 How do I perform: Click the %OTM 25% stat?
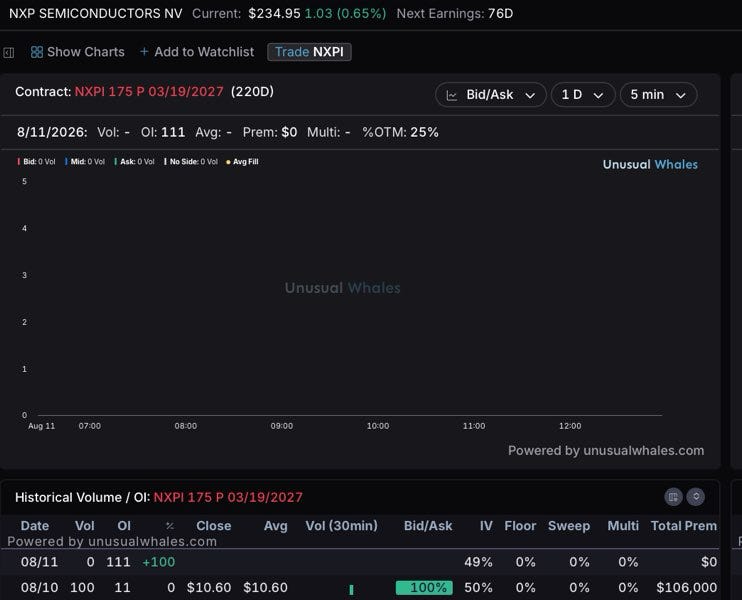(400, 132)
